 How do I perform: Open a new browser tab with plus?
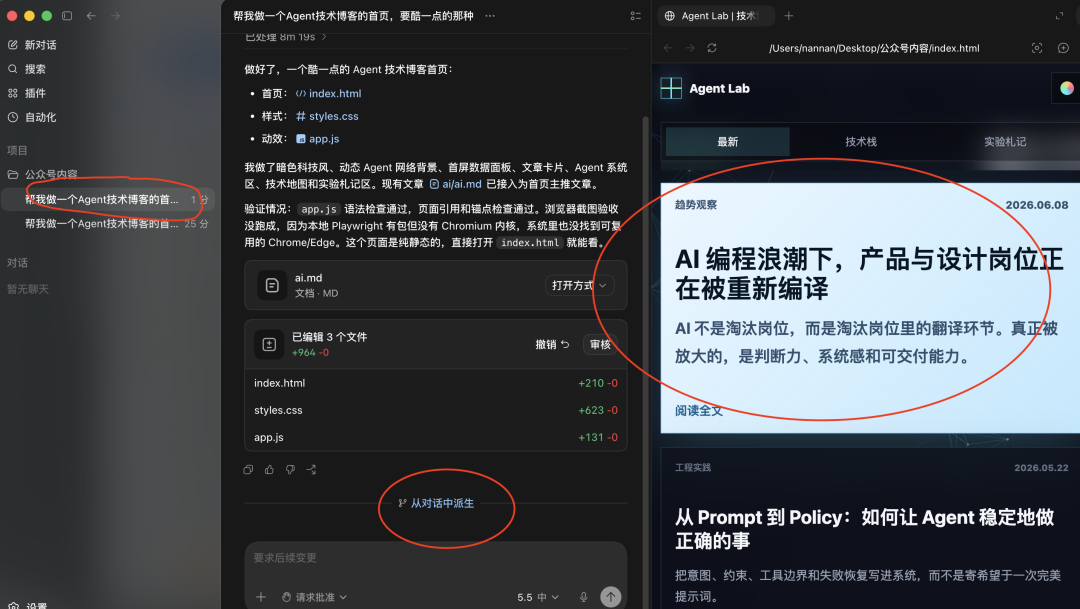pos(789,15)
